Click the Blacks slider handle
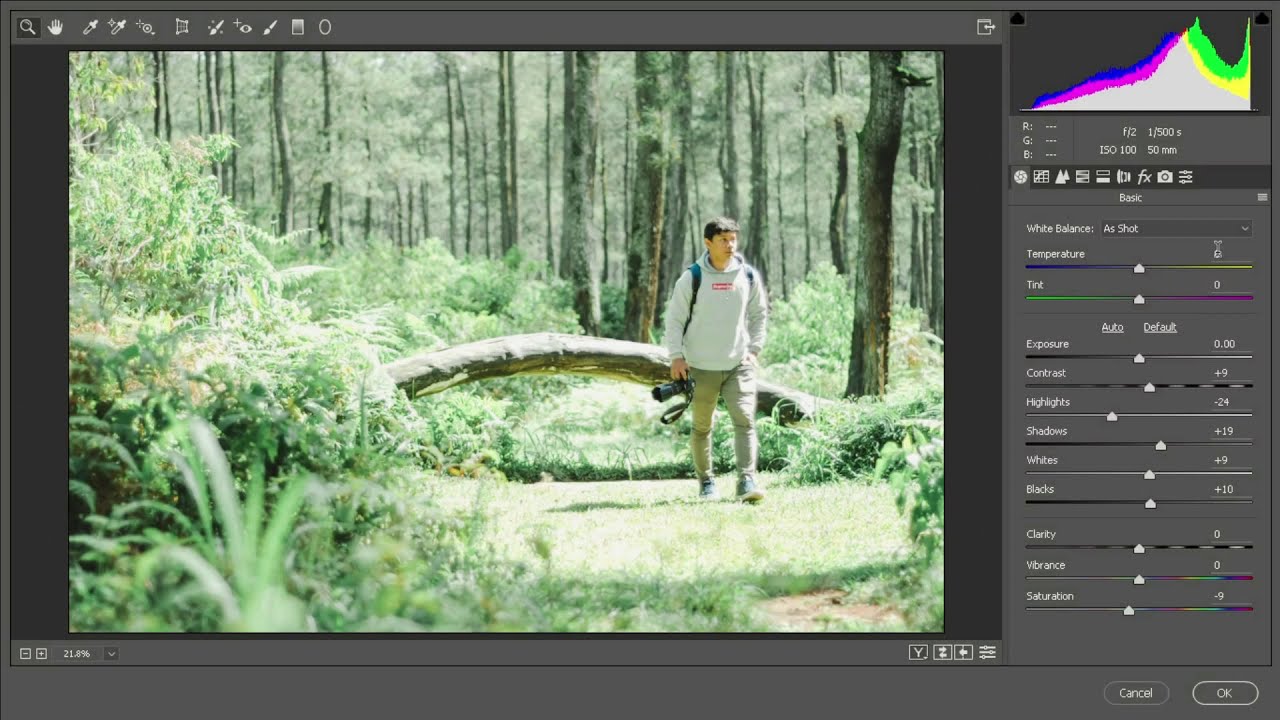Viewport: 1280px width, 720px height. pyautogui.click(x=1150, y=503)
